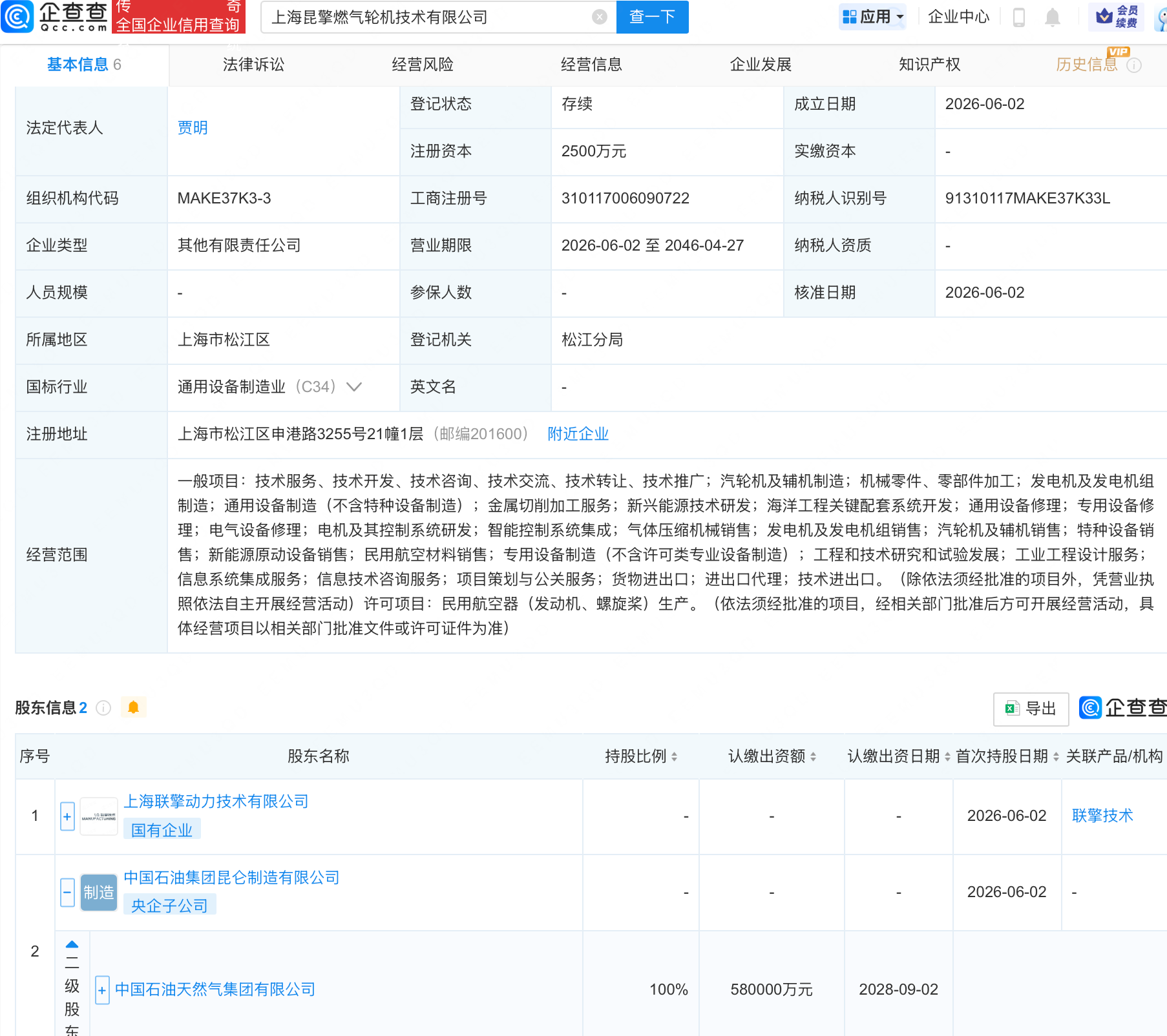The width and height of the screenshot is (1167, 1036).
Task: Switch to the 历史信息 tab
Action: (x=1087, y=65)
